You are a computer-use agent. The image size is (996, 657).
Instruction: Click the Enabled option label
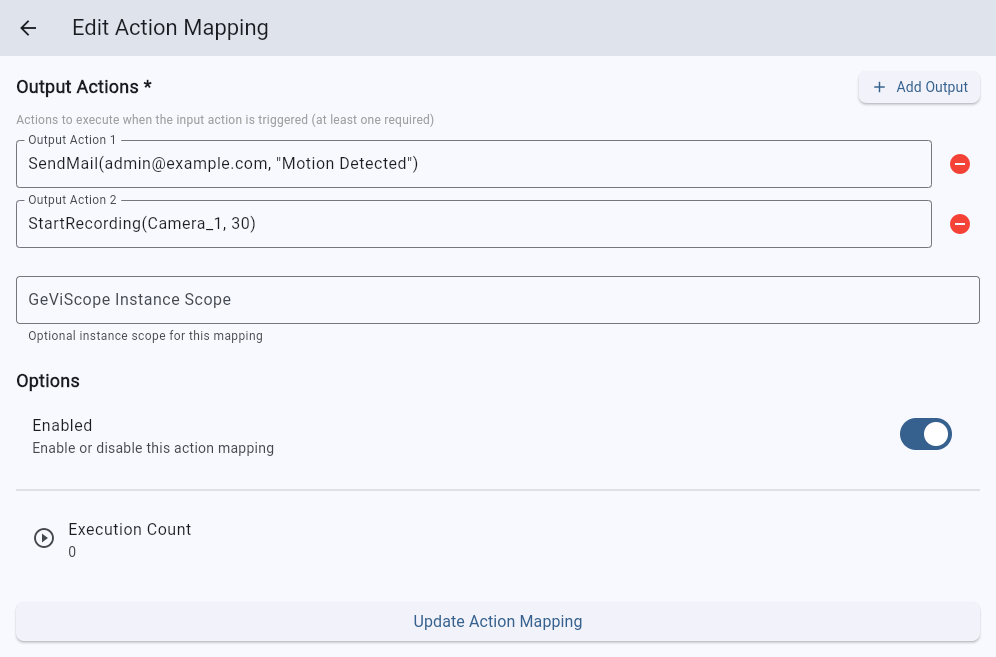pyautogui.click(x=62, y=426)
